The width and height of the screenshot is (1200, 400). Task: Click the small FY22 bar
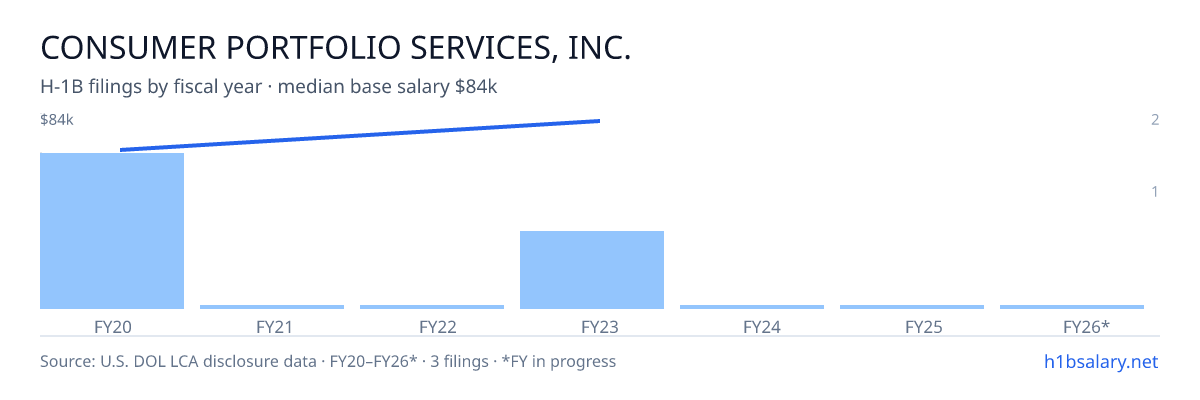[432, 307]
